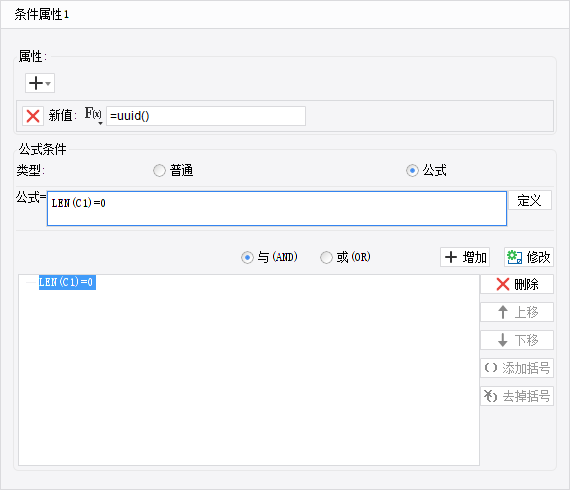
Task: Click the 添加括号 add brackets button
Action: coord(517,368)
